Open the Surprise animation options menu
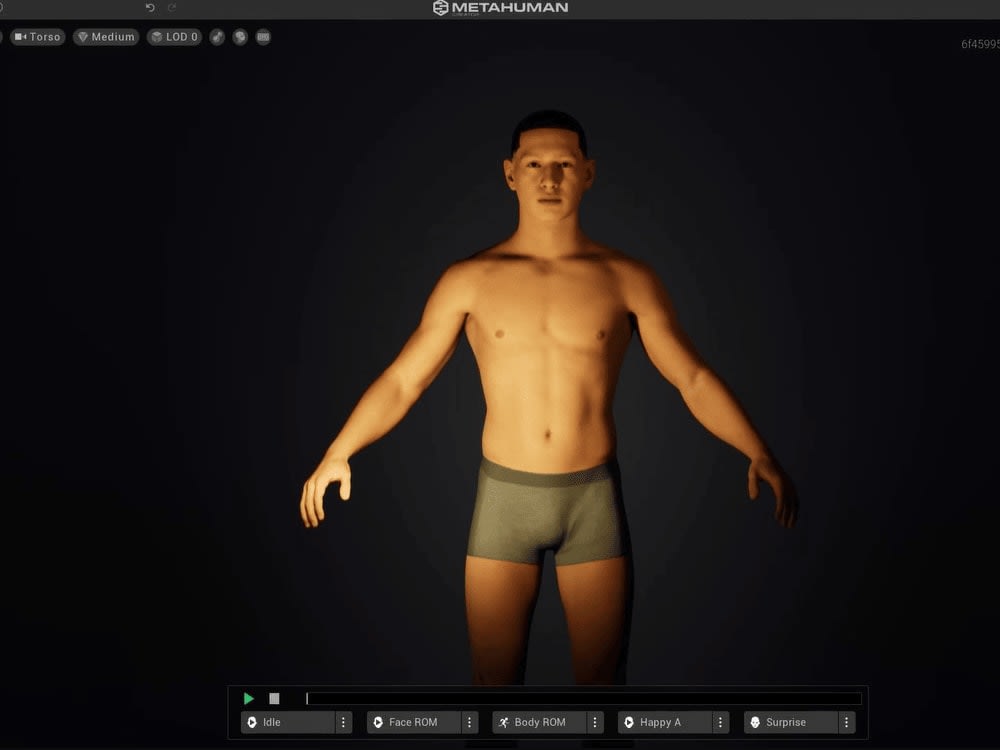 click(x=845, y=722)
